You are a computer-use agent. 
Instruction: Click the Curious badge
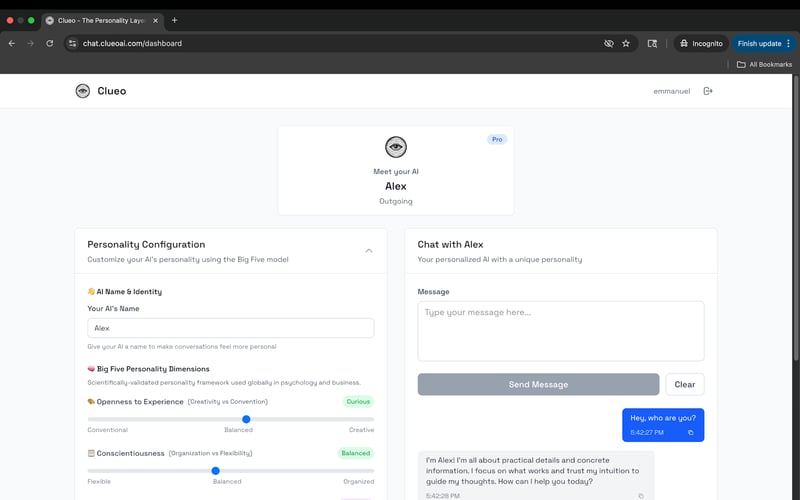click(x=358, y=402)
